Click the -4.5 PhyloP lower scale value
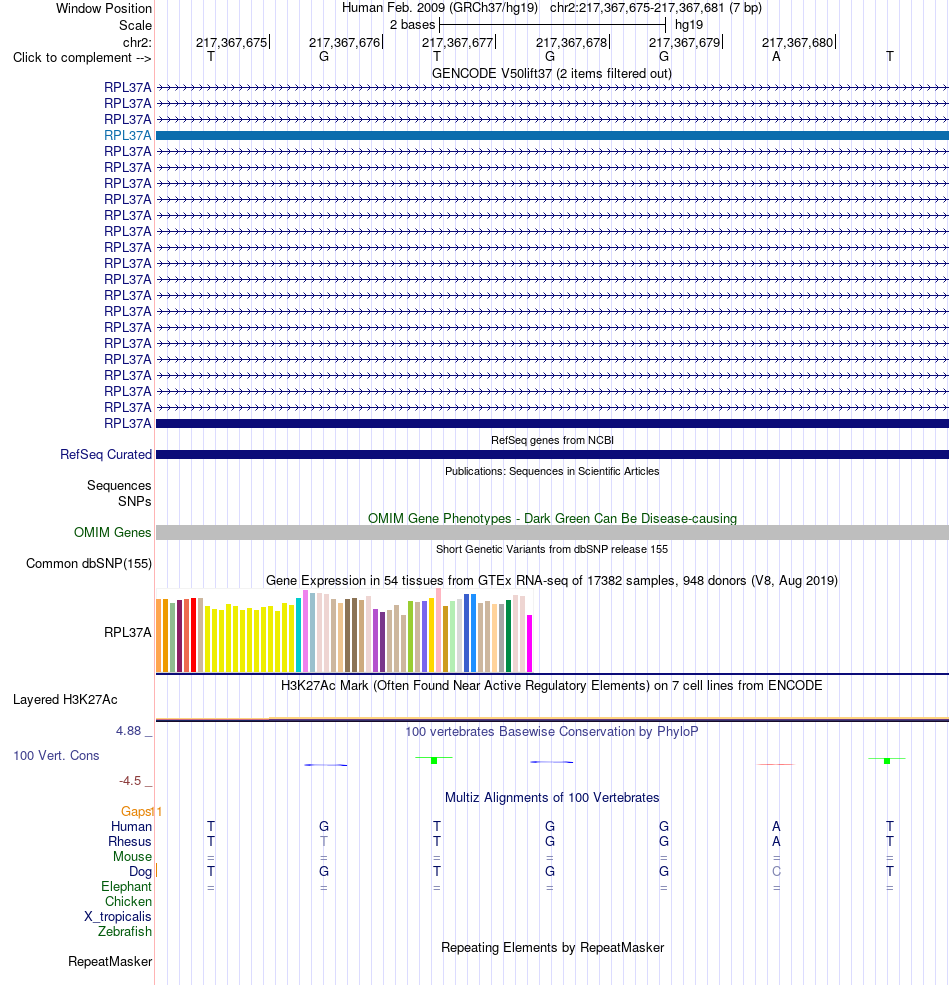The image size is (950, 985). tap(130, 781)
